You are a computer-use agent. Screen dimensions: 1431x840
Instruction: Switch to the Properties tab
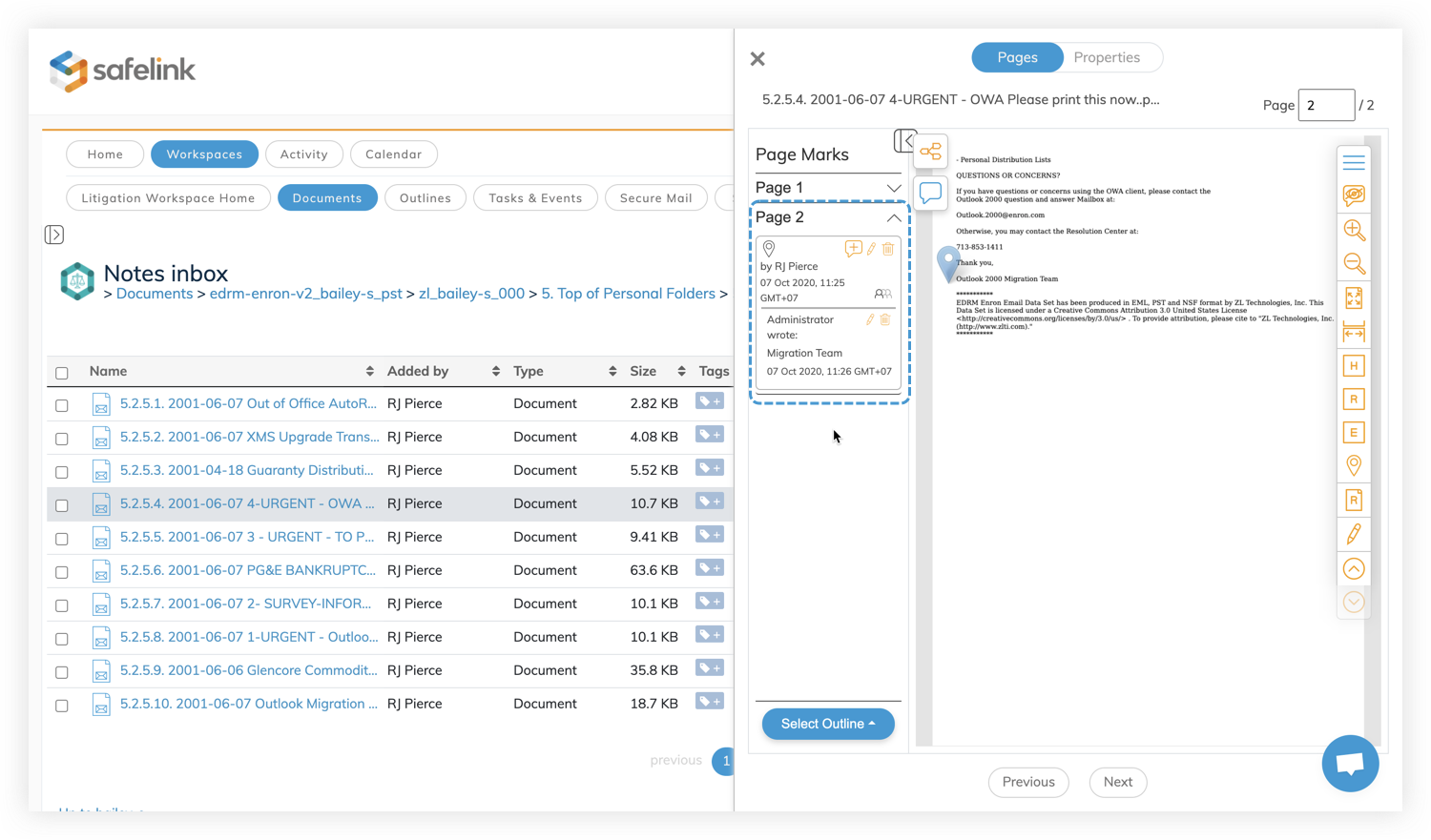click(1107, 57)
